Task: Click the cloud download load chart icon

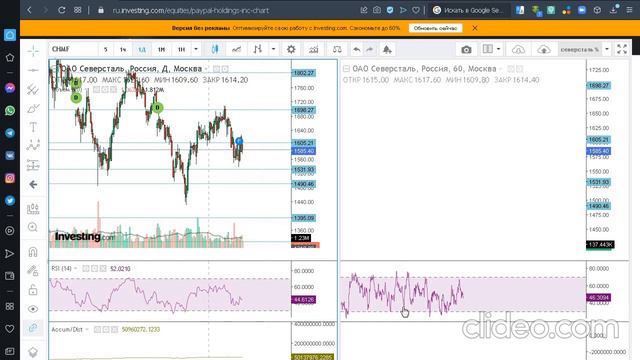Action: coord(518,49)
